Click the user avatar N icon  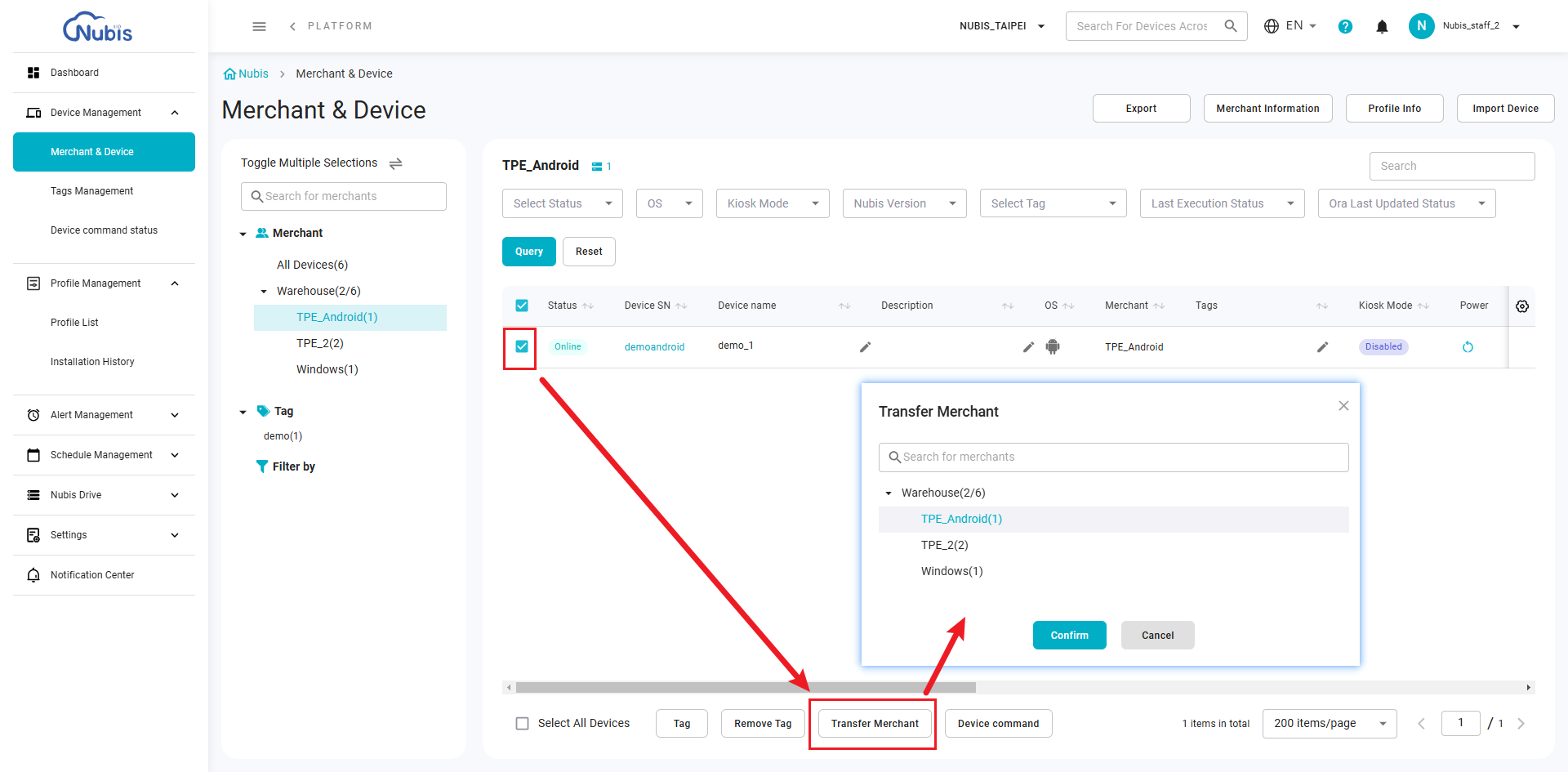pos(1421,26)
